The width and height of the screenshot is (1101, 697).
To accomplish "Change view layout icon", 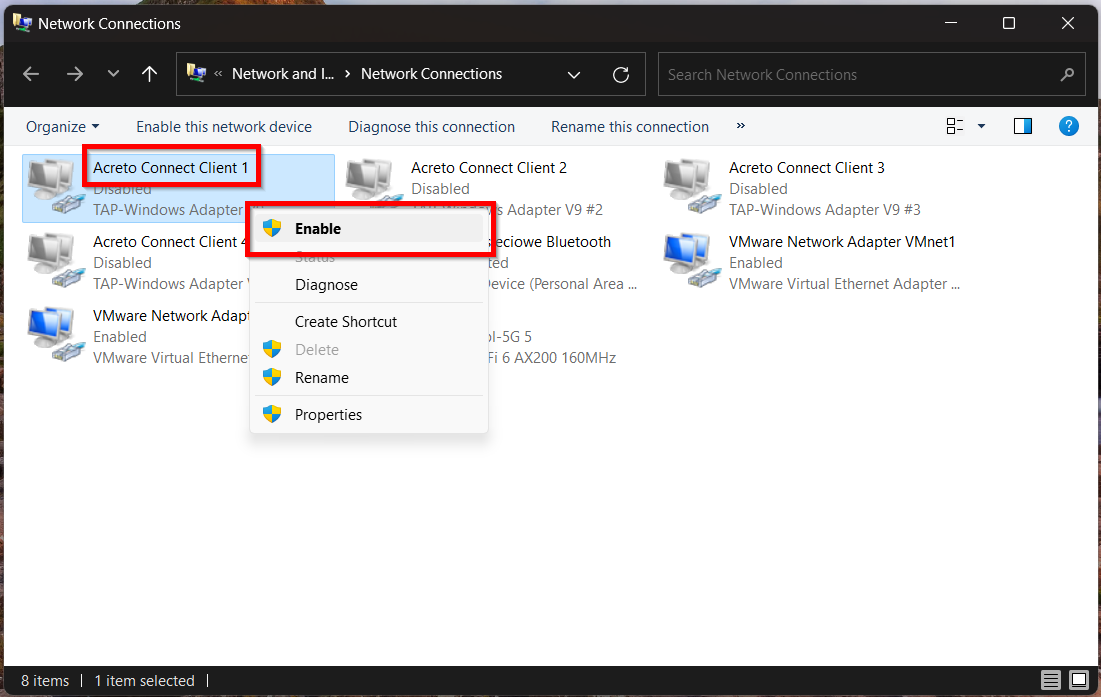I will (954, 126).
